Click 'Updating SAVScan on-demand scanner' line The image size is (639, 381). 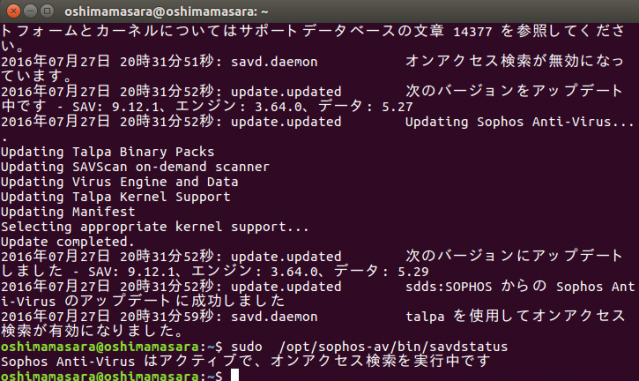[x=135, y=167]
